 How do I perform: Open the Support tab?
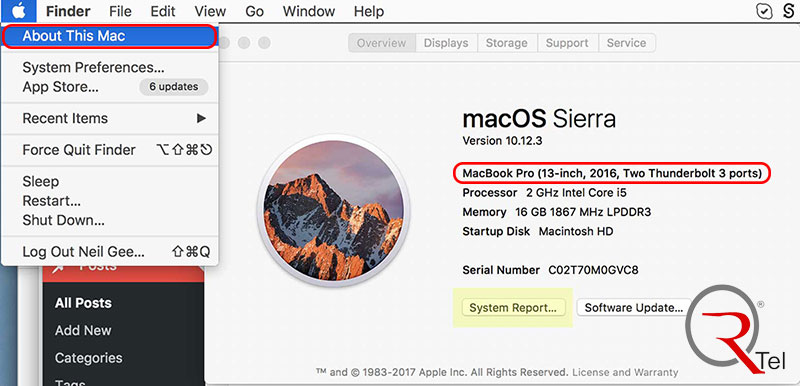(x=567, y=43)
